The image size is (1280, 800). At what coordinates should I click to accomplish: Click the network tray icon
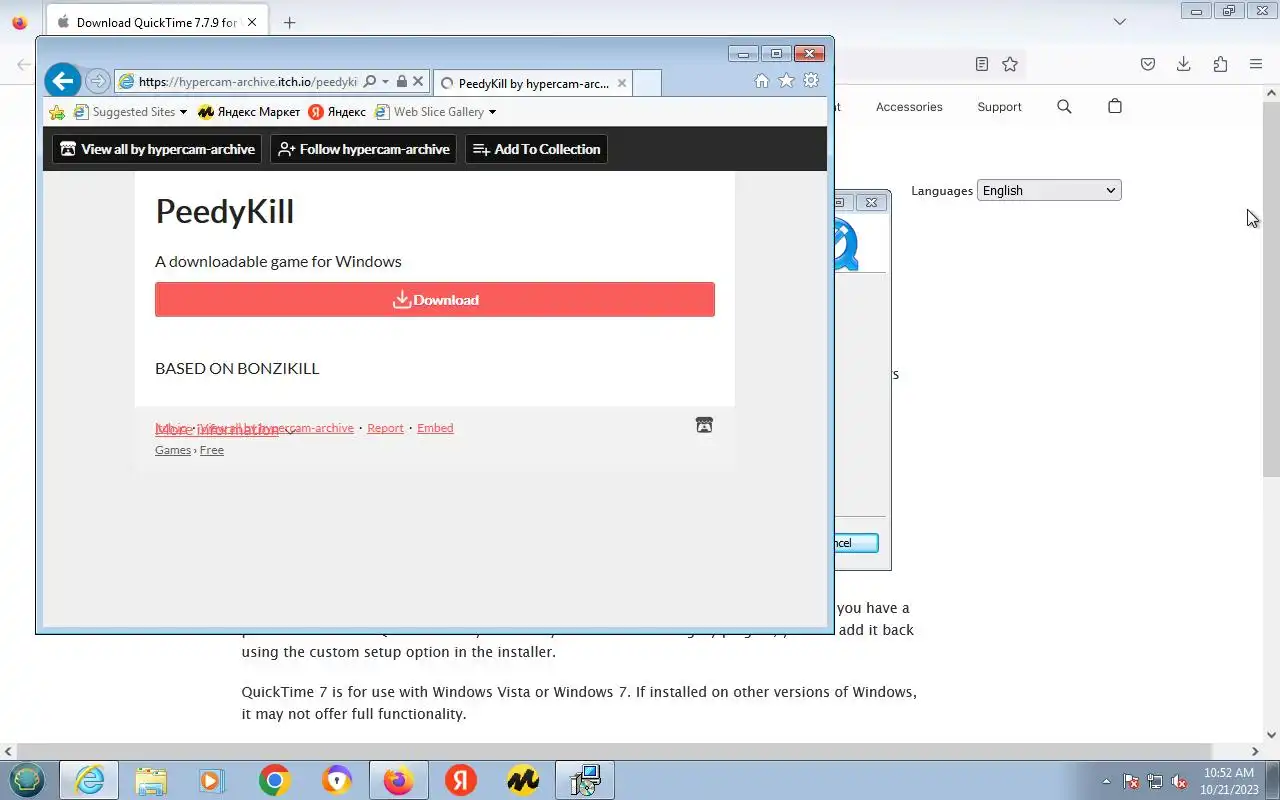click(x=1155, y=781)
